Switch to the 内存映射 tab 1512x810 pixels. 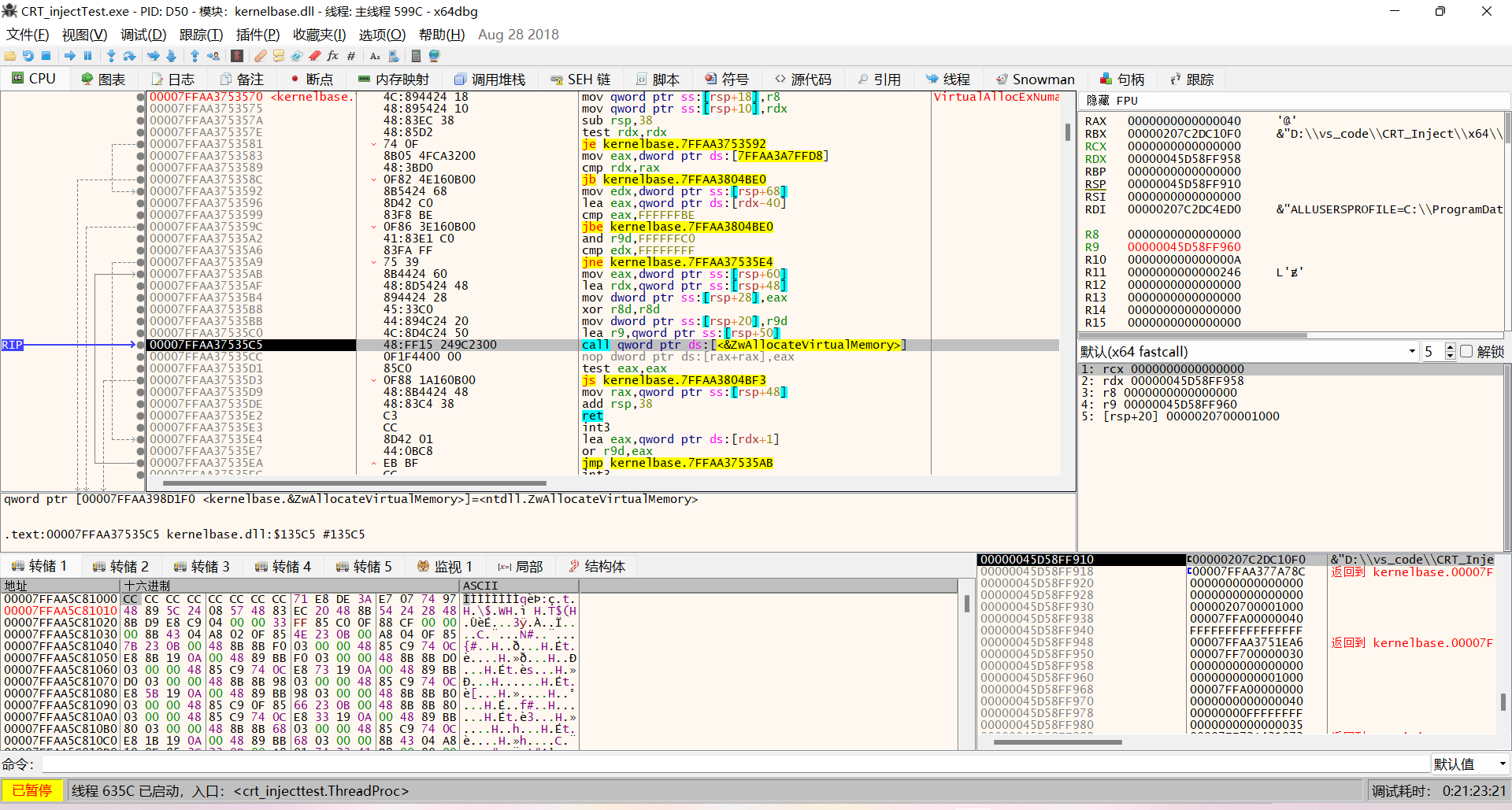[x=394, y=80]
